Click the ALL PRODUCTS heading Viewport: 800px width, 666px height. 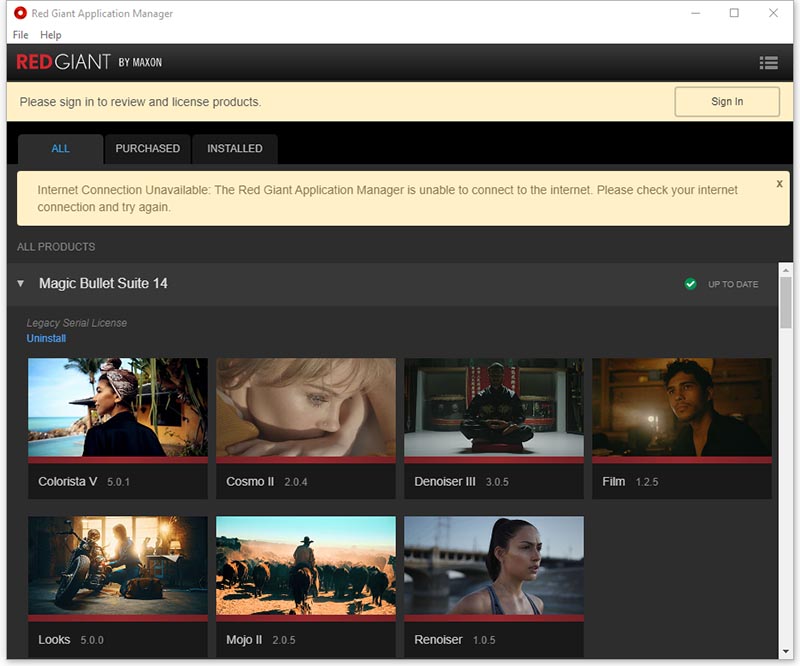[56, 247]
